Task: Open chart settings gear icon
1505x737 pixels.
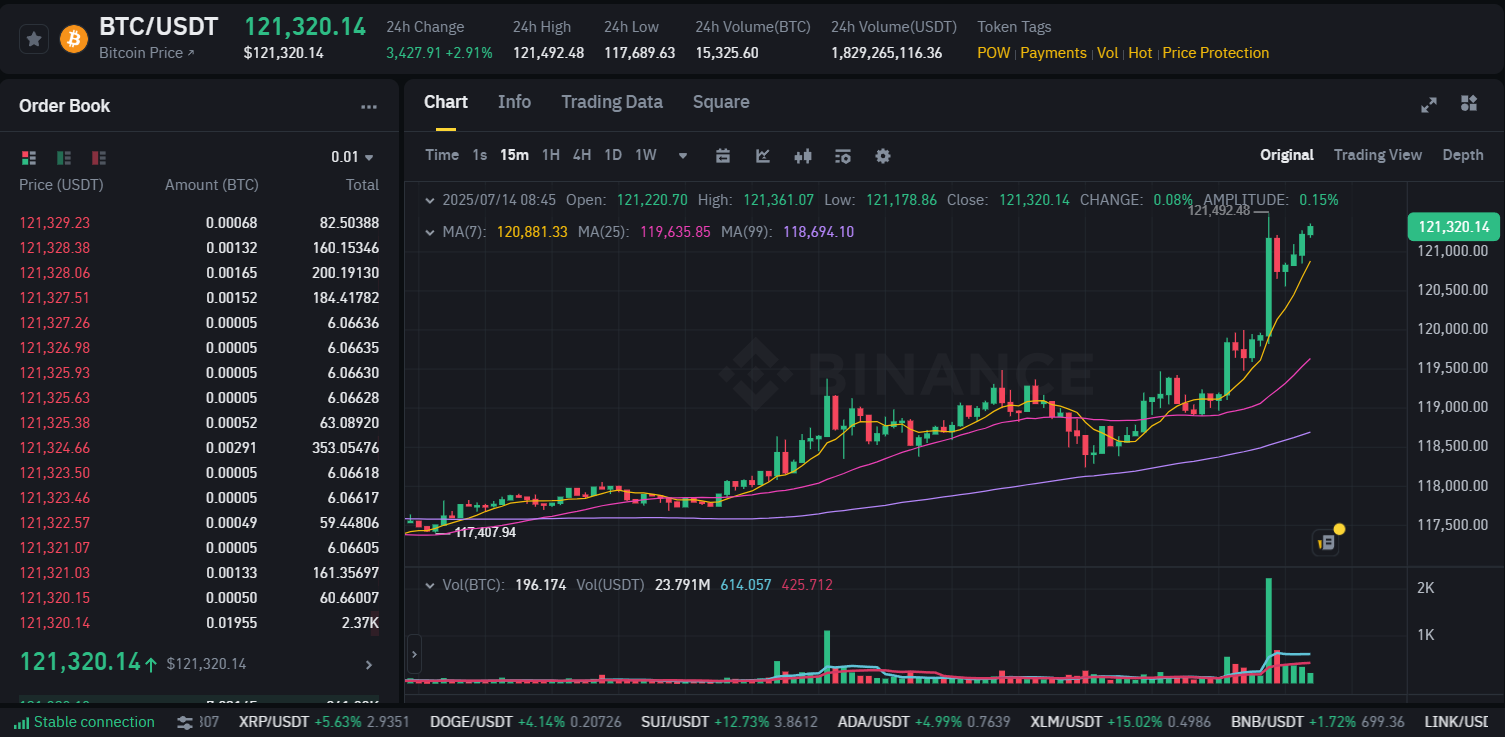Action: pyautogui.click(x=882, y=155)
